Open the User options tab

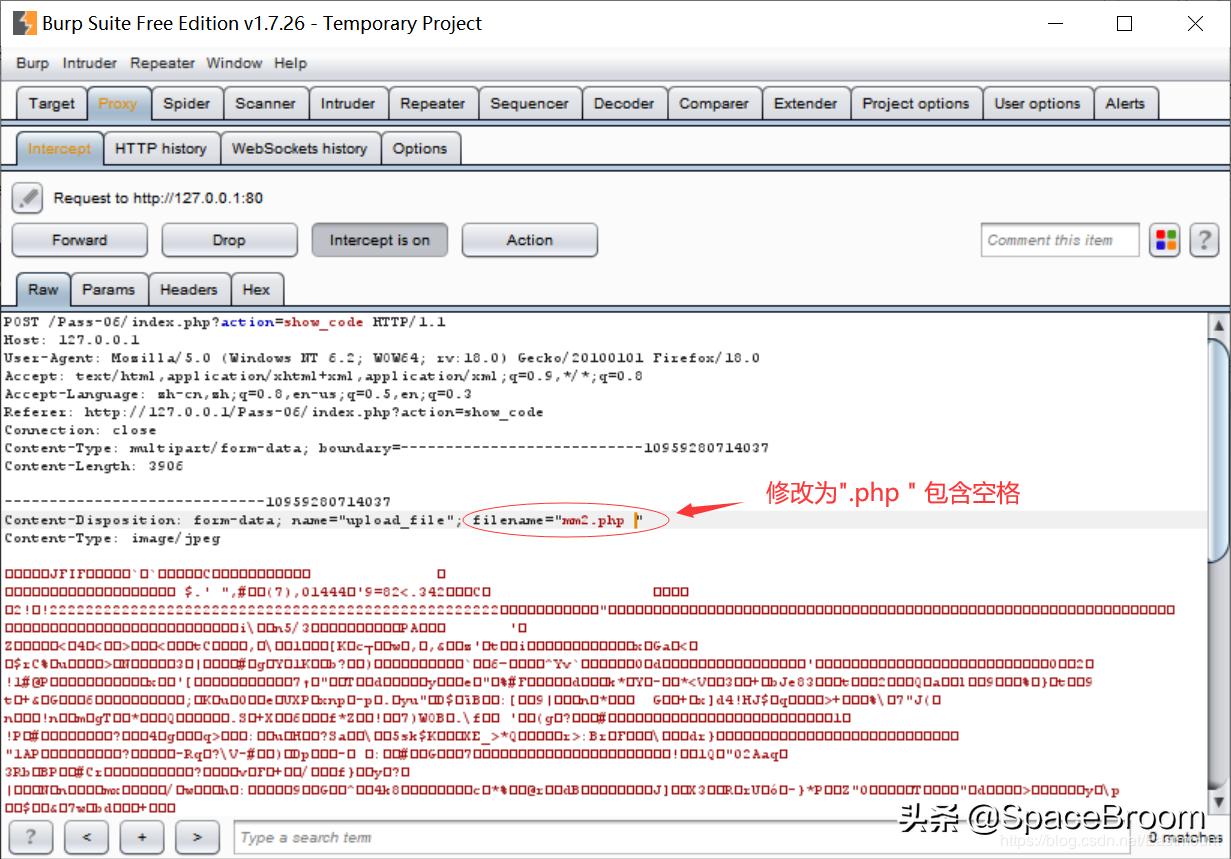coord(1038,104)
